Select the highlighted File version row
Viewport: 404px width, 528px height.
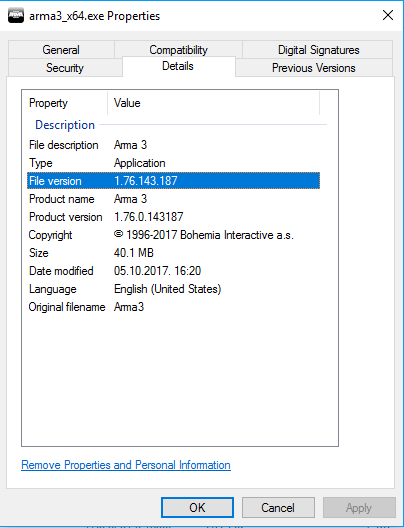tap(173, 181)
